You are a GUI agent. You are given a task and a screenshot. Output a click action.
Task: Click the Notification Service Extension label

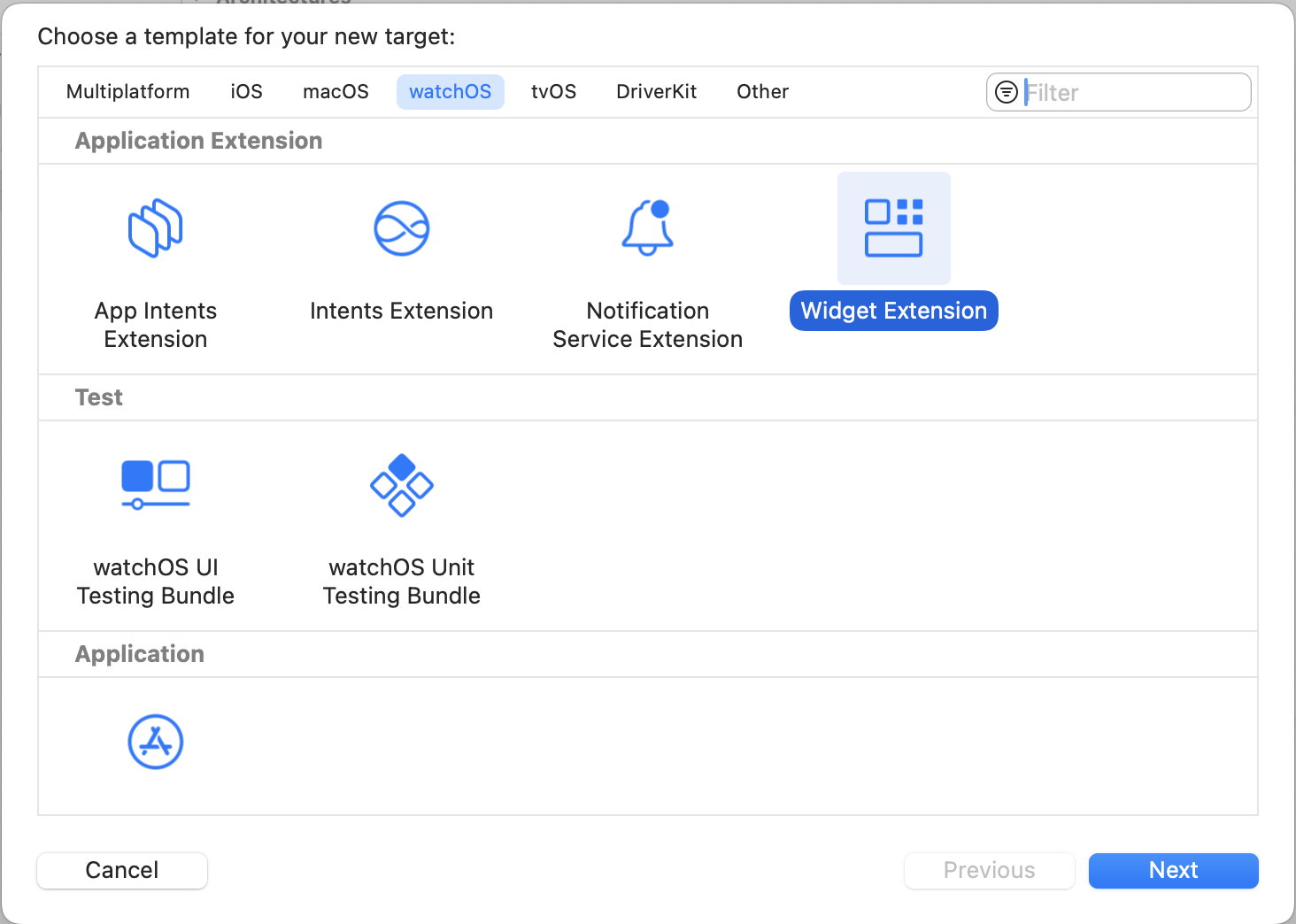(x=647, y=325)
